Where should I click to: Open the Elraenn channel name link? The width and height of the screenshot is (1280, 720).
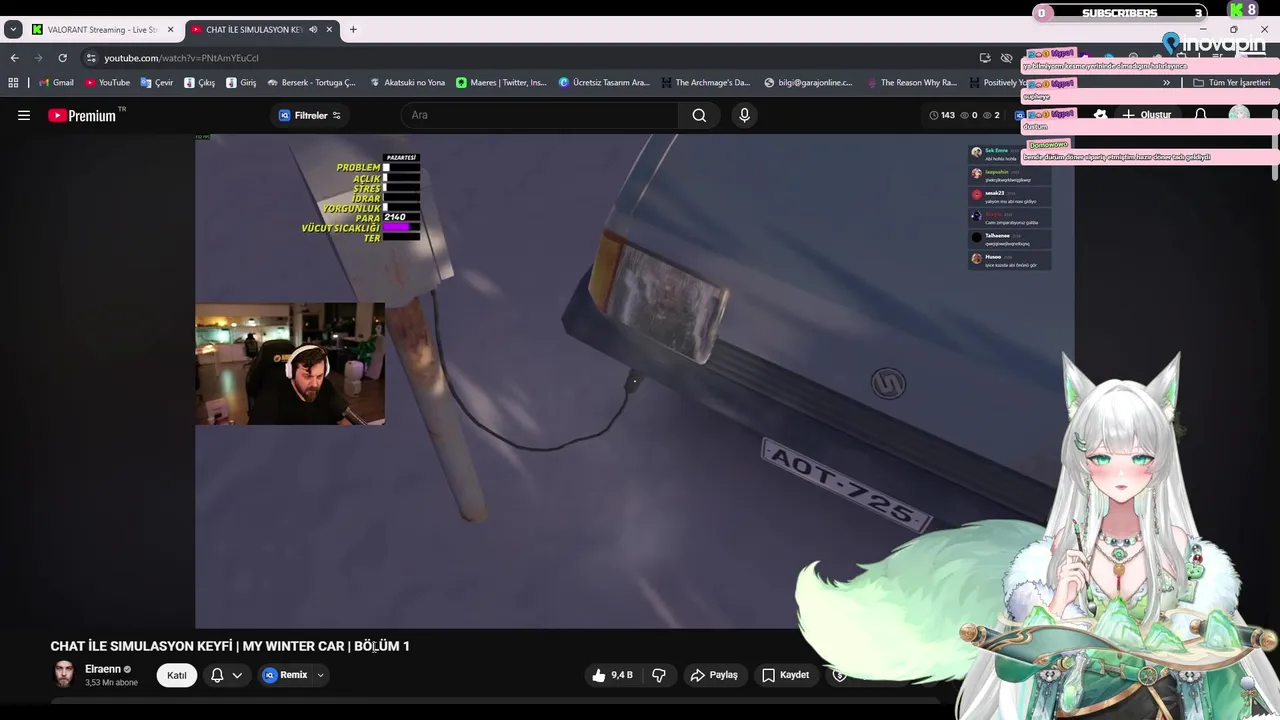103,669
